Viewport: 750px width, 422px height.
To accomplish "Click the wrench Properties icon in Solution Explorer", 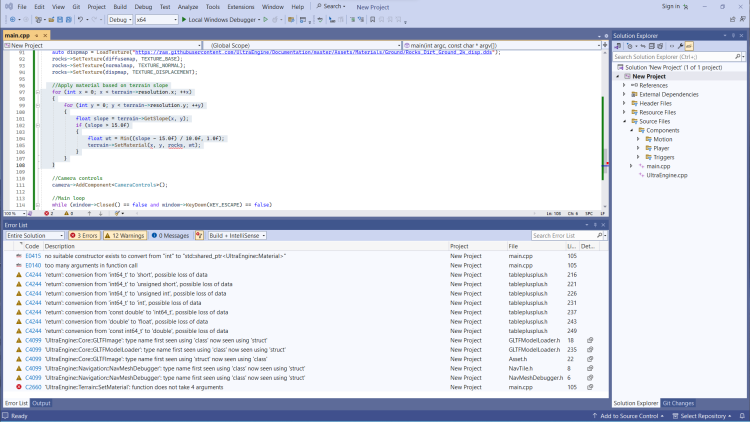I will (680, 46).
